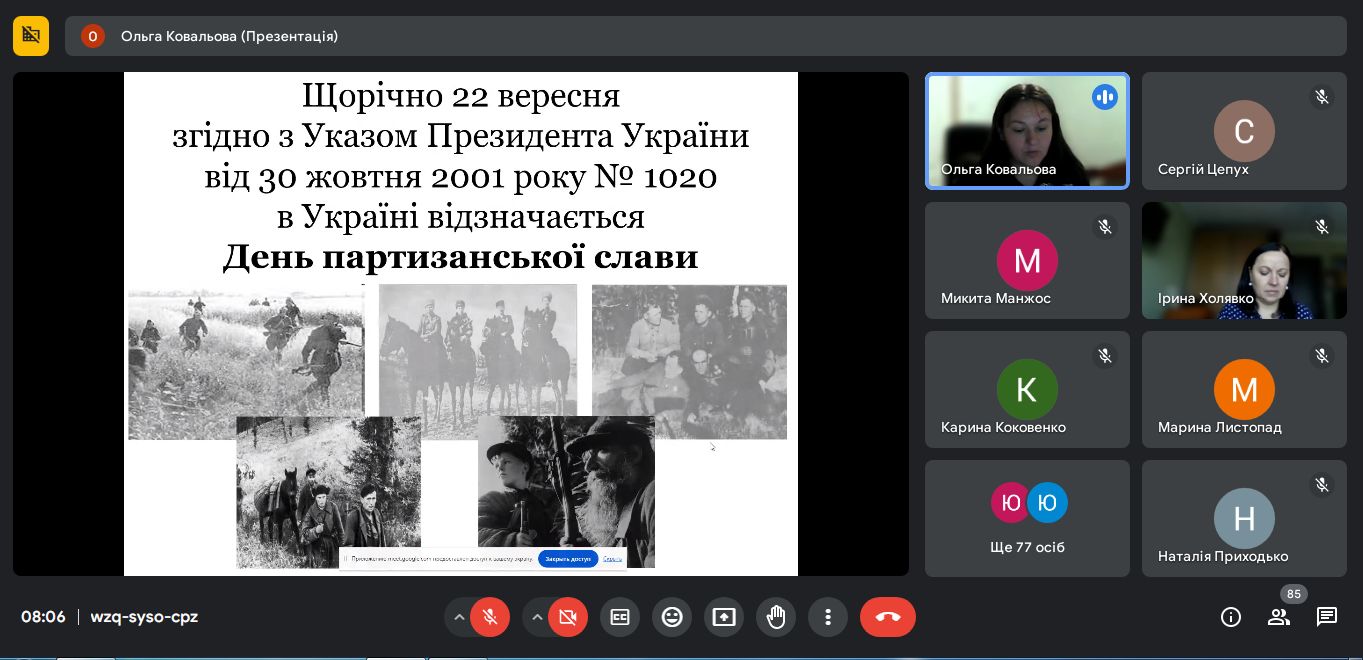Select Ірина Холявко's video tile
The width and height of the screenshot is (1363, 660).
coord(1244,260)
